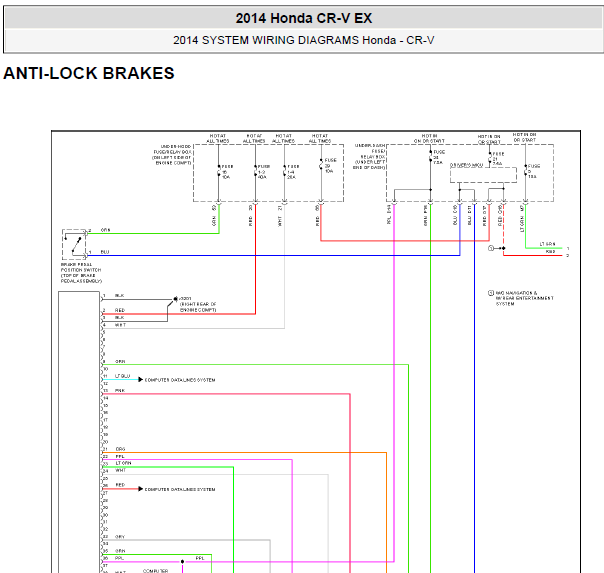Image resolution: width=604 pixels, height=573 pixels.
Task: Click the 'RED' label at pin 2
Action: click(120, 310)
